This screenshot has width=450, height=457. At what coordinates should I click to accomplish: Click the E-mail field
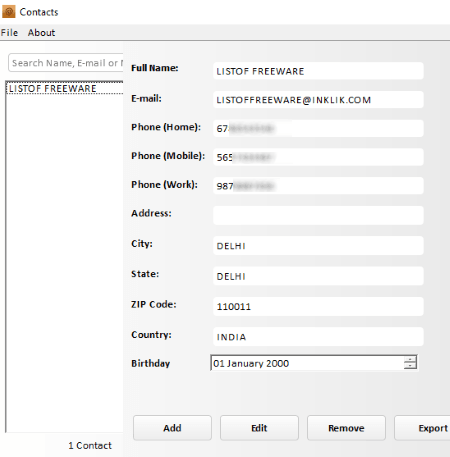point(318,100)
